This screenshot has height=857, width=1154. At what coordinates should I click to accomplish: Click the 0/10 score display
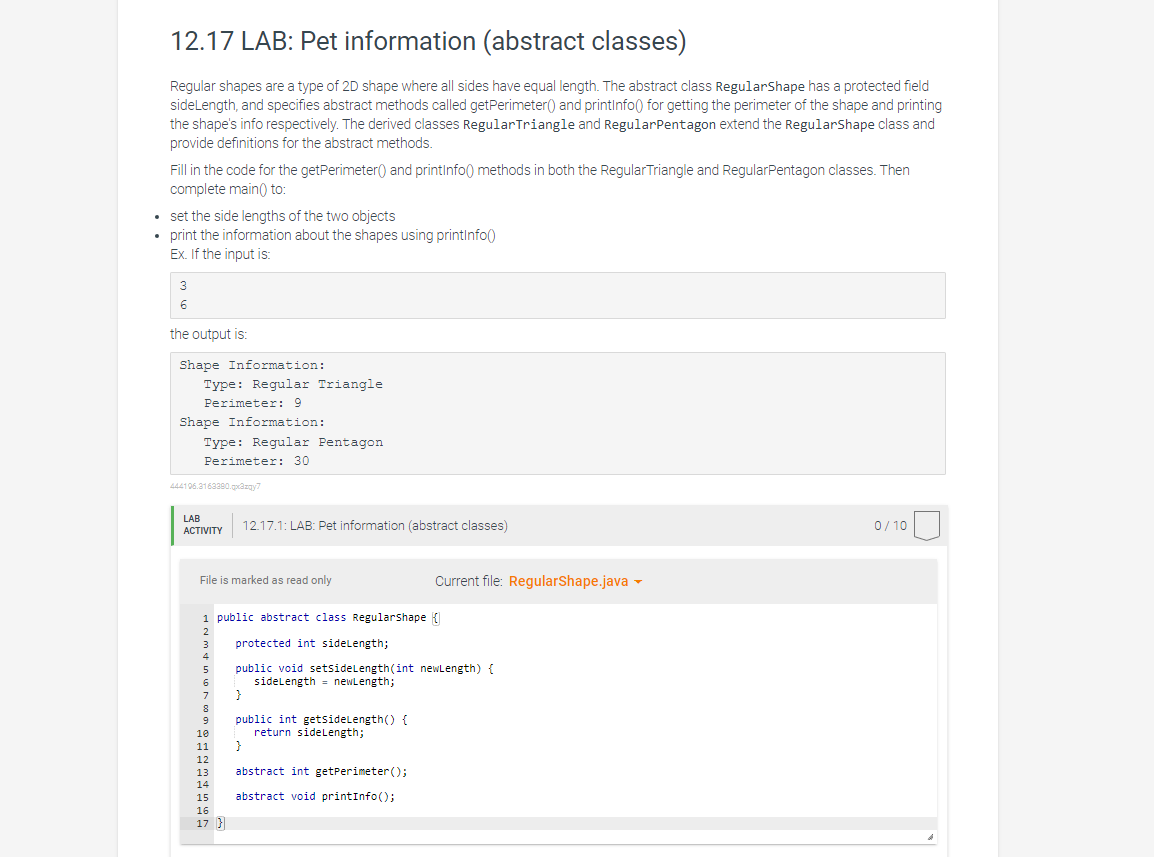click(x=889, y=525)
